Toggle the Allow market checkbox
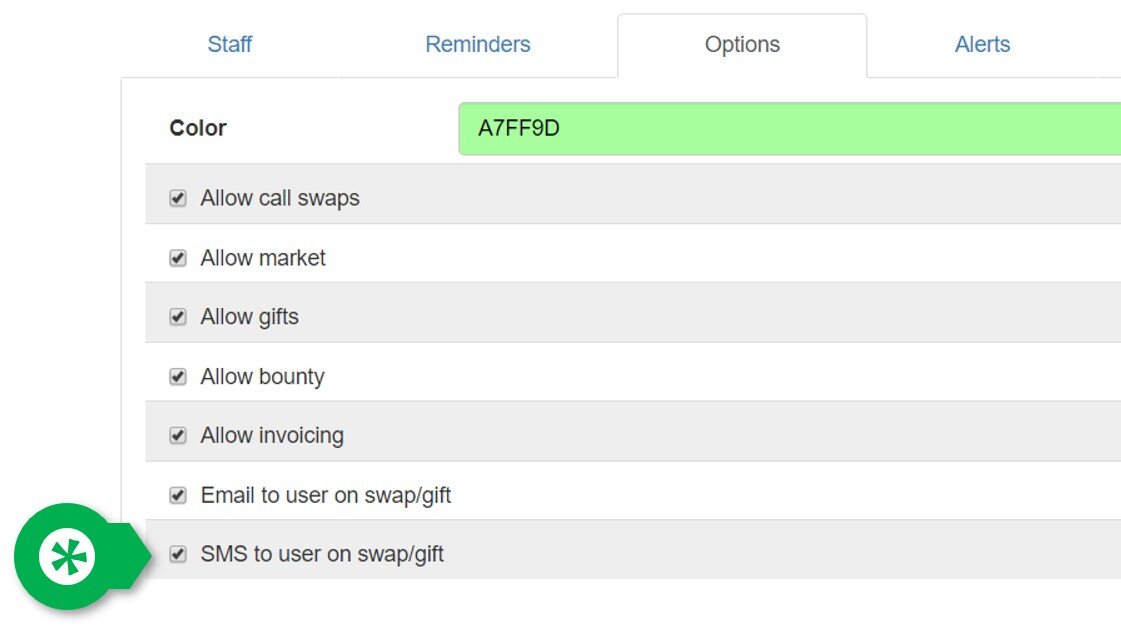1121x633 pixels. coord(178,257)
